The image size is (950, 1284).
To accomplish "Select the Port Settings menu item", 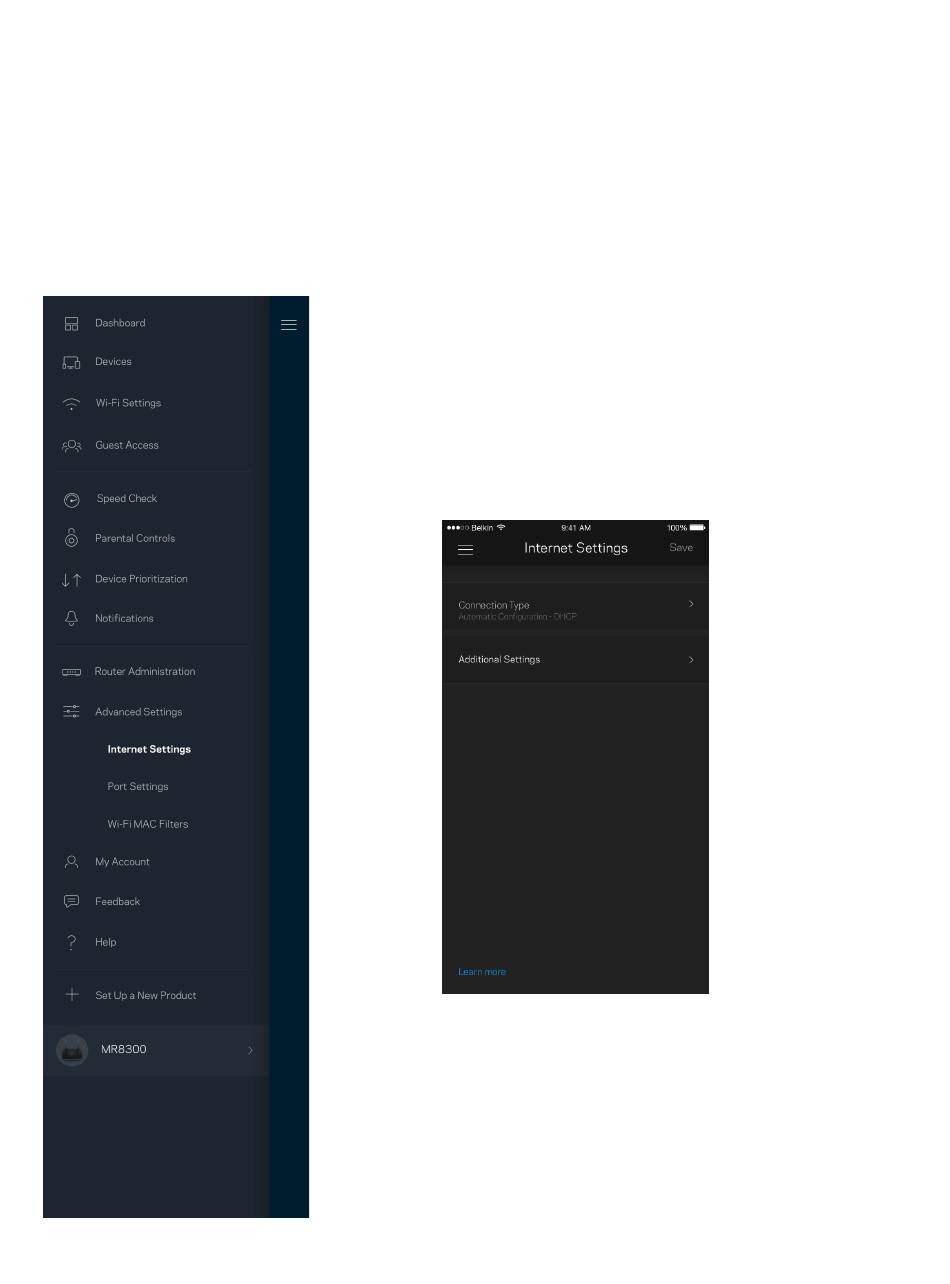I will (x=138, y=787).
